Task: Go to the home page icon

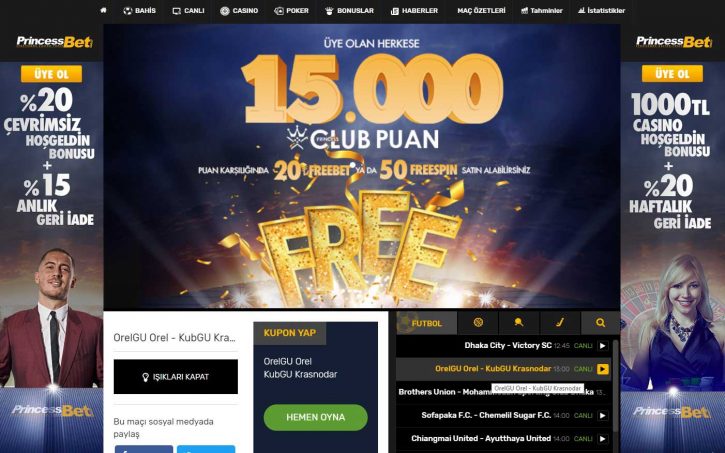Action: pos(103,10)
